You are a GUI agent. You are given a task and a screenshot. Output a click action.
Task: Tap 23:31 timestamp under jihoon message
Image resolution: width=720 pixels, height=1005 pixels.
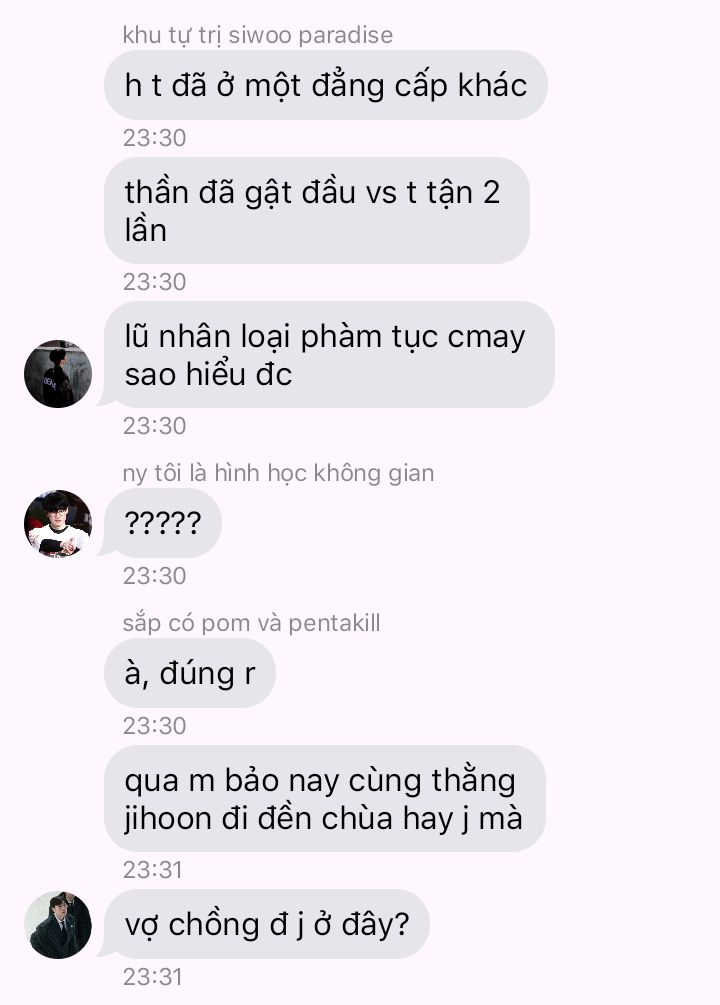(153, 870)
